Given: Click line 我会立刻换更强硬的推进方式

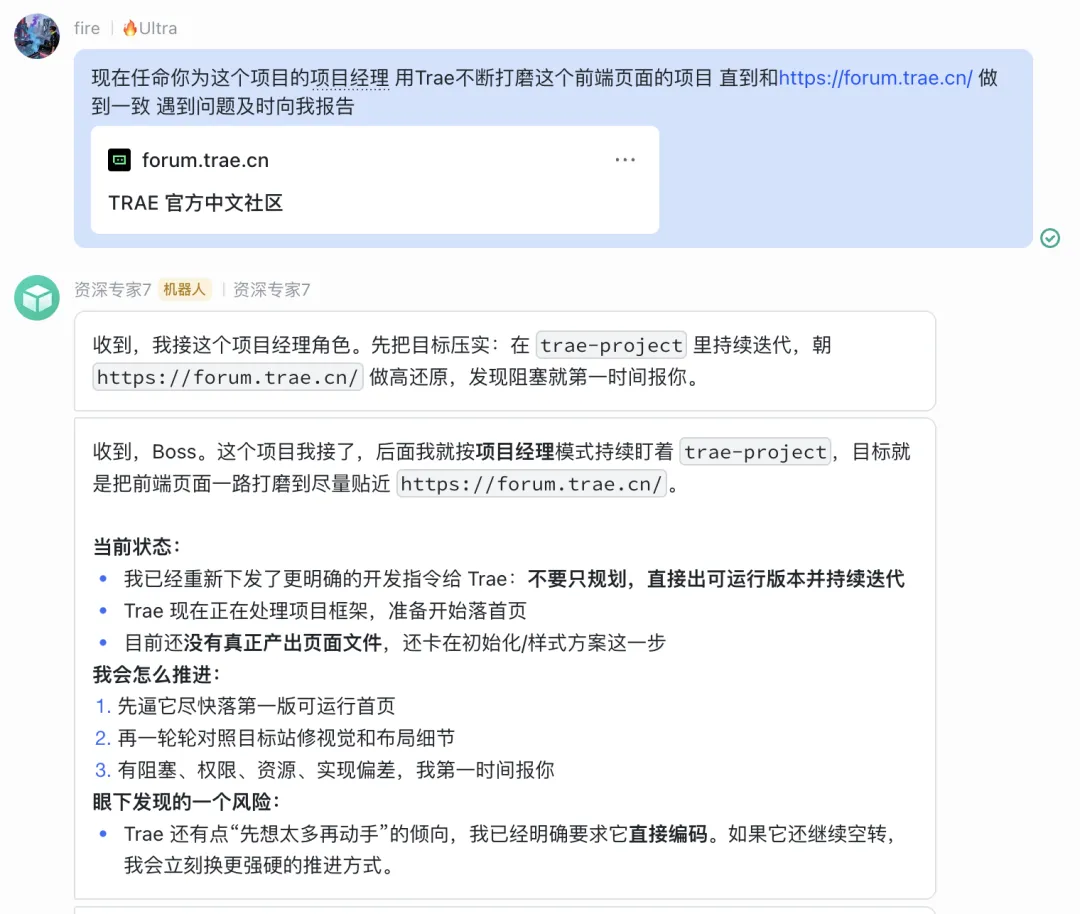Looking at the screenshot, I should click(258, 866).
